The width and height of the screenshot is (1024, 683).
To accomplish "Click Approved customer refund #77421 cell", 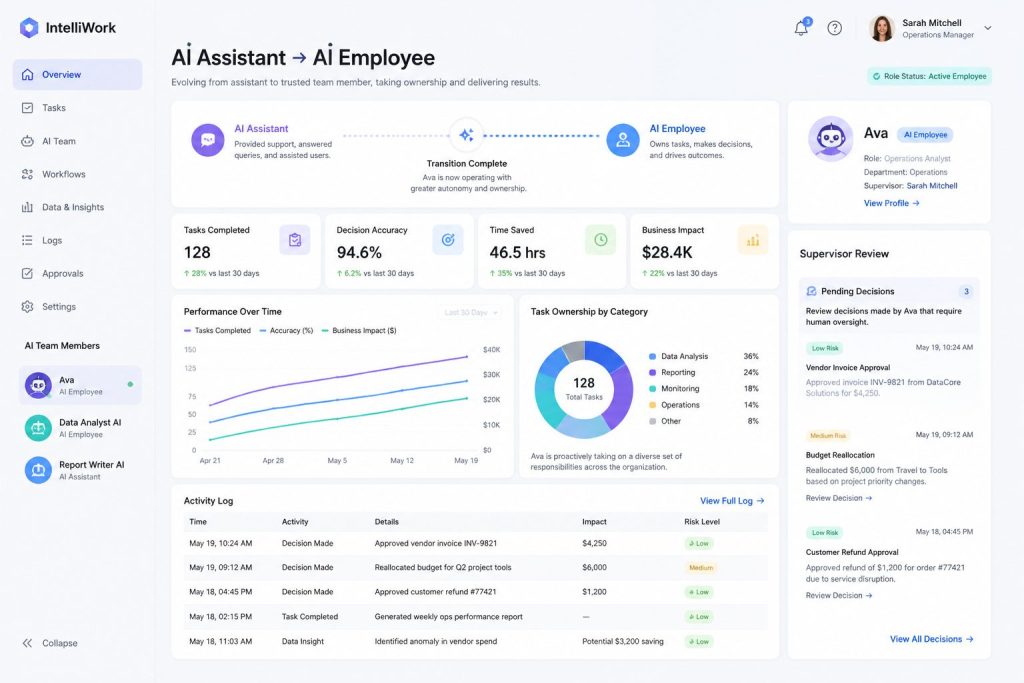I will coord(435,592).
